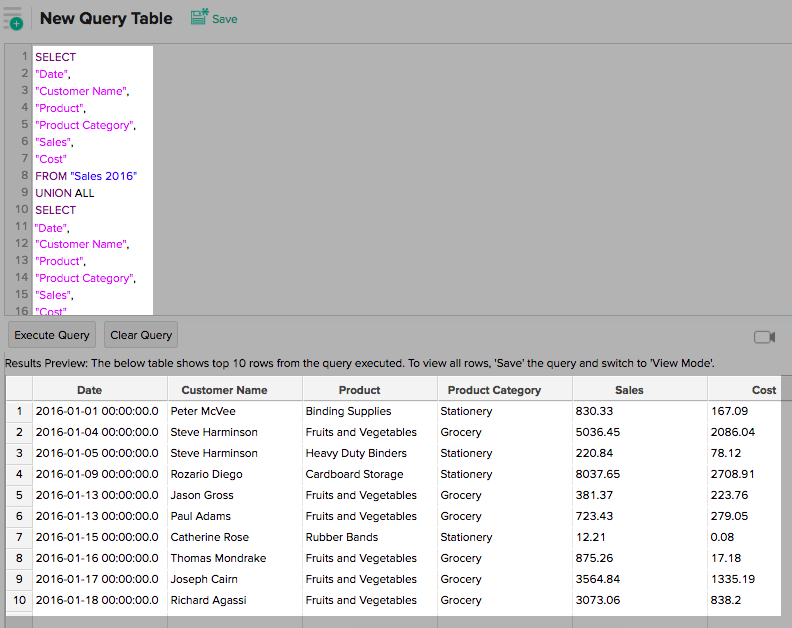Select the Product Category column header
Image resolution: width=792 pixels, height=628 pixels.
(x=494, y=390)
